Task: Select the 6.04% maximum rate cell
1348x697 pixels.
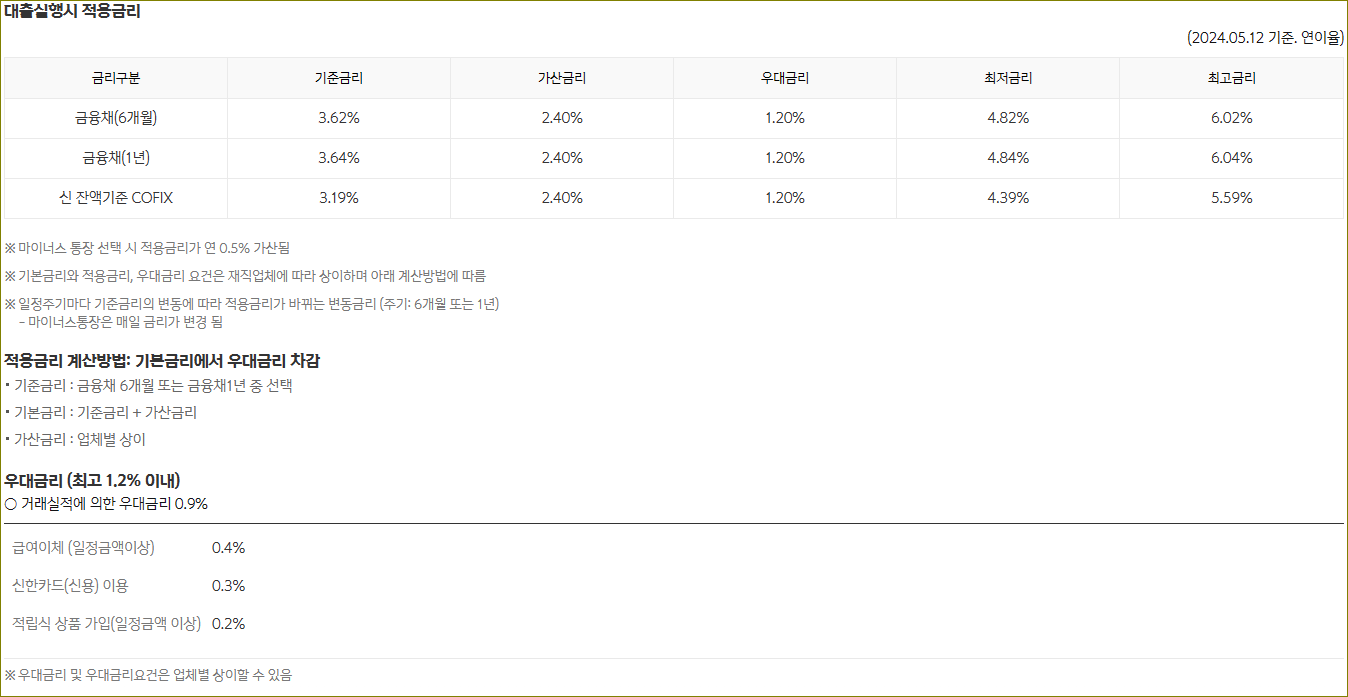Action: click(1229, 157)
